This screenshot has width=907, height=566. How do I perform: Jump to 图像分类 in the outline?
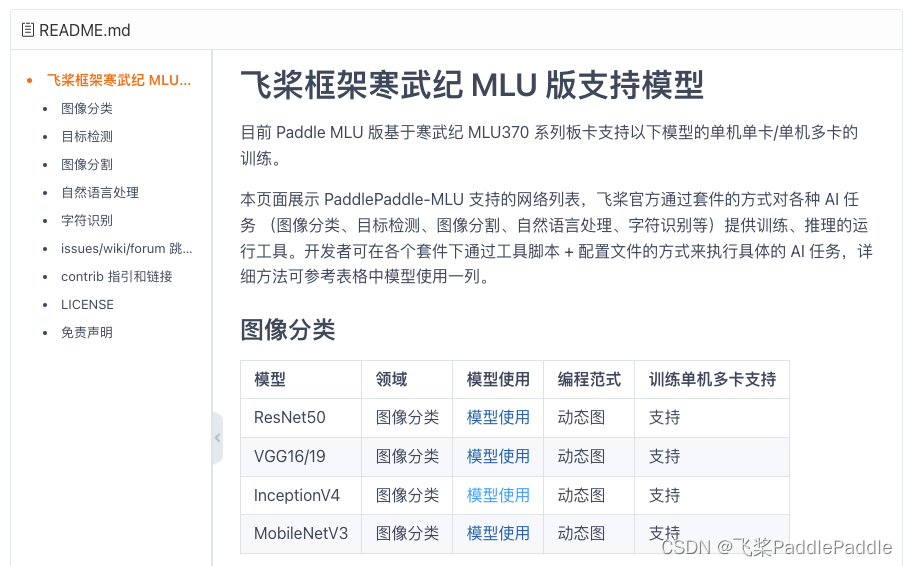[x=87, y=108]
